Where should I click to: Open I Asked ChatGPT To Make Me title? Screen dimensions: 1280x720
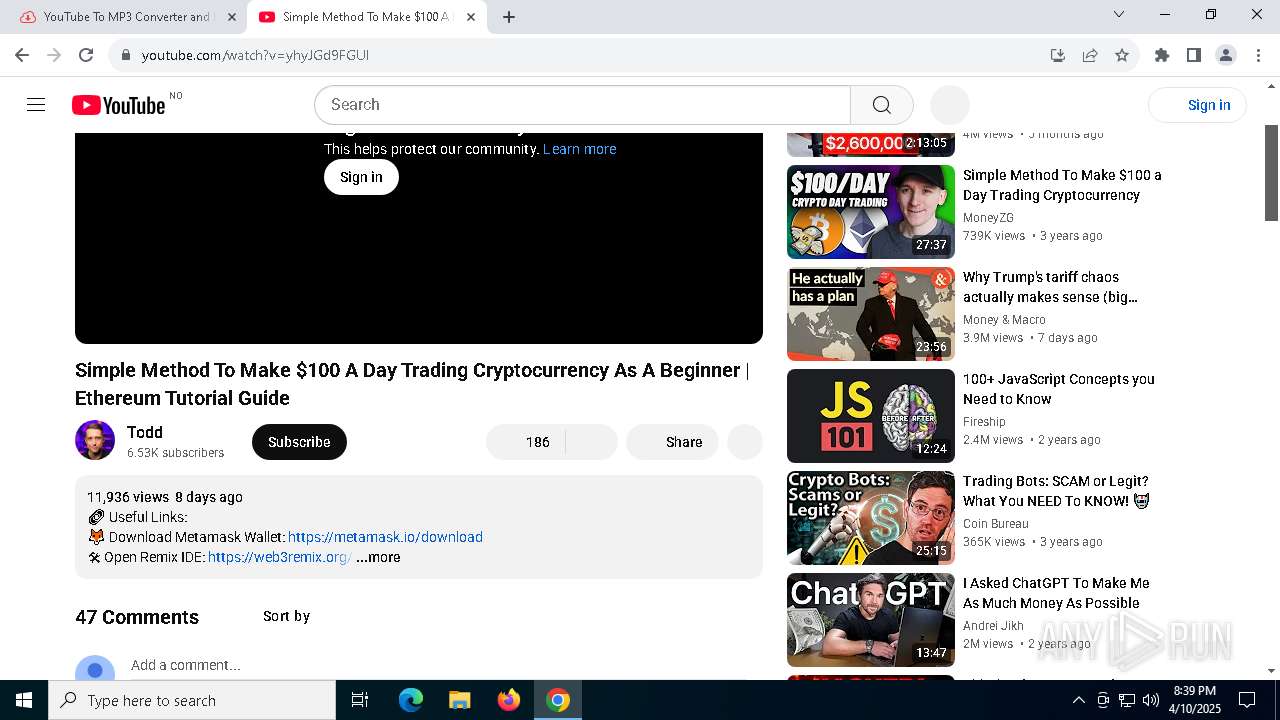pos(1056,593)
